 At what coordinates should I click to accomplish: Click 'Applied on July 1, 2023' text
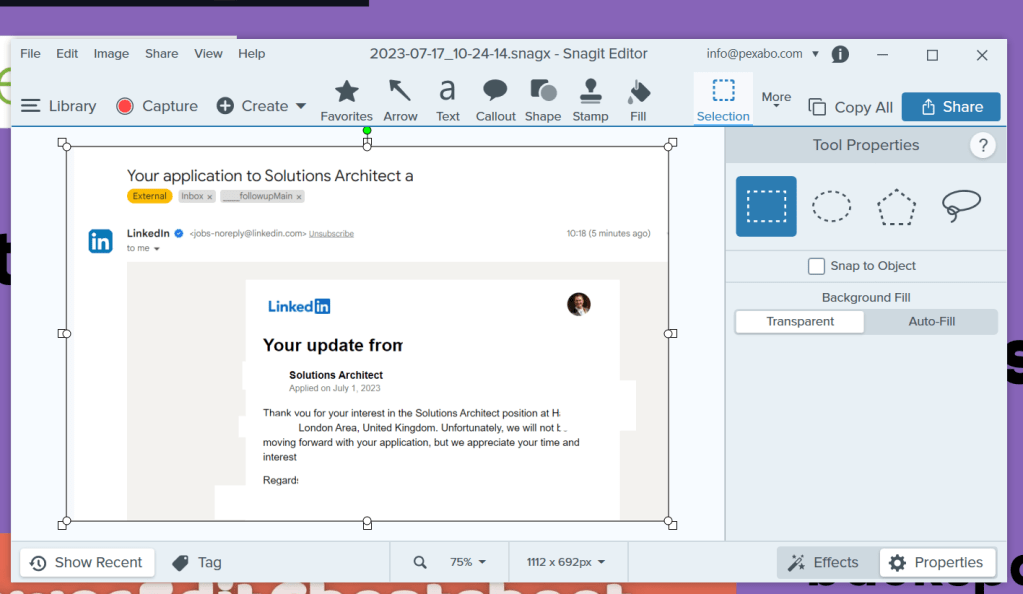point(335,388)
